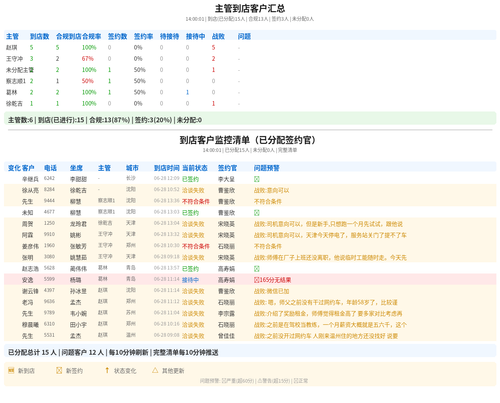Screen dimensions: 500x403
Task: Click red warning icon before 165分无结果
Action: pos(256,280)
